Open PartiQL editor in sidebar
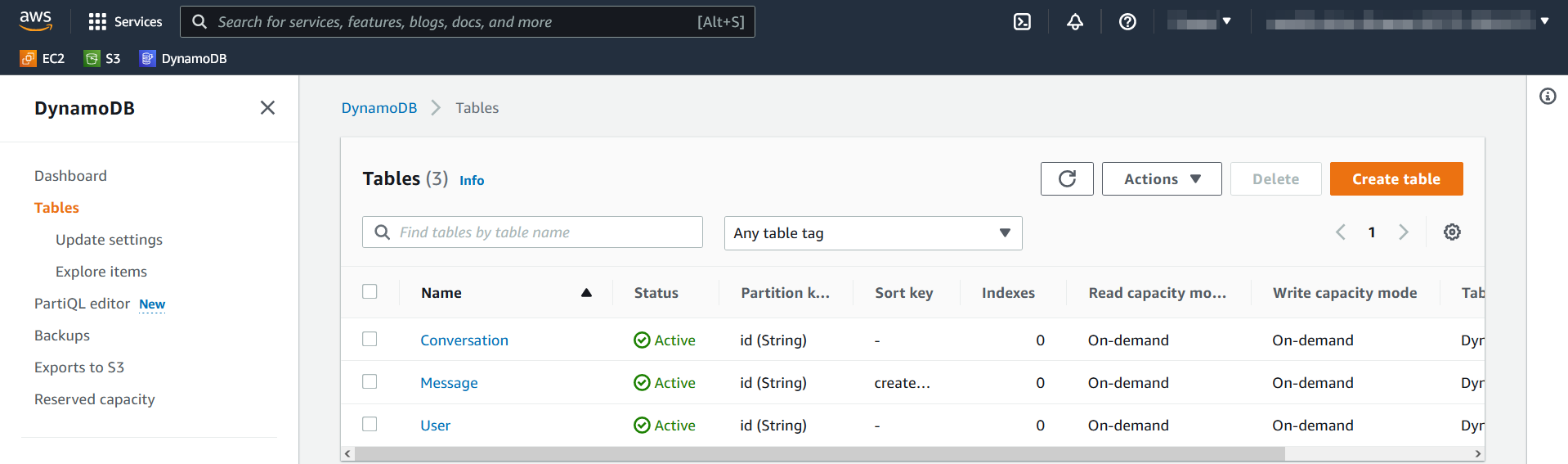1568x464 pixels. pyautogui.click(x=82, y=304)
